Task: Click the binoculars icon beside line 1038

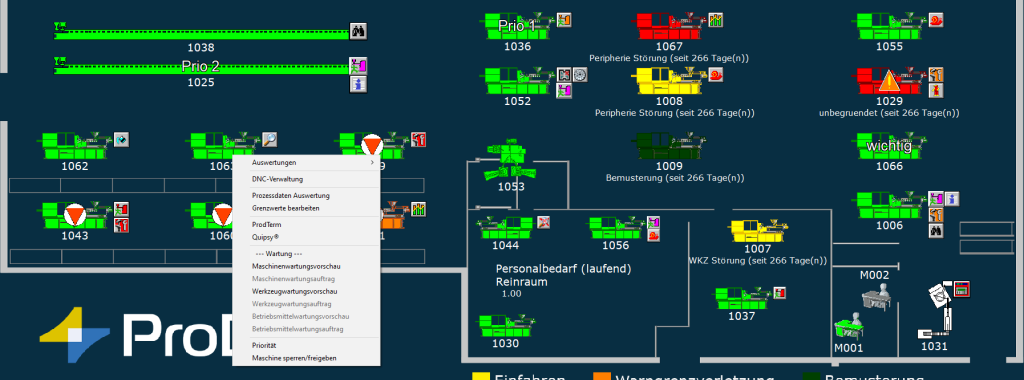Action: 358,31
